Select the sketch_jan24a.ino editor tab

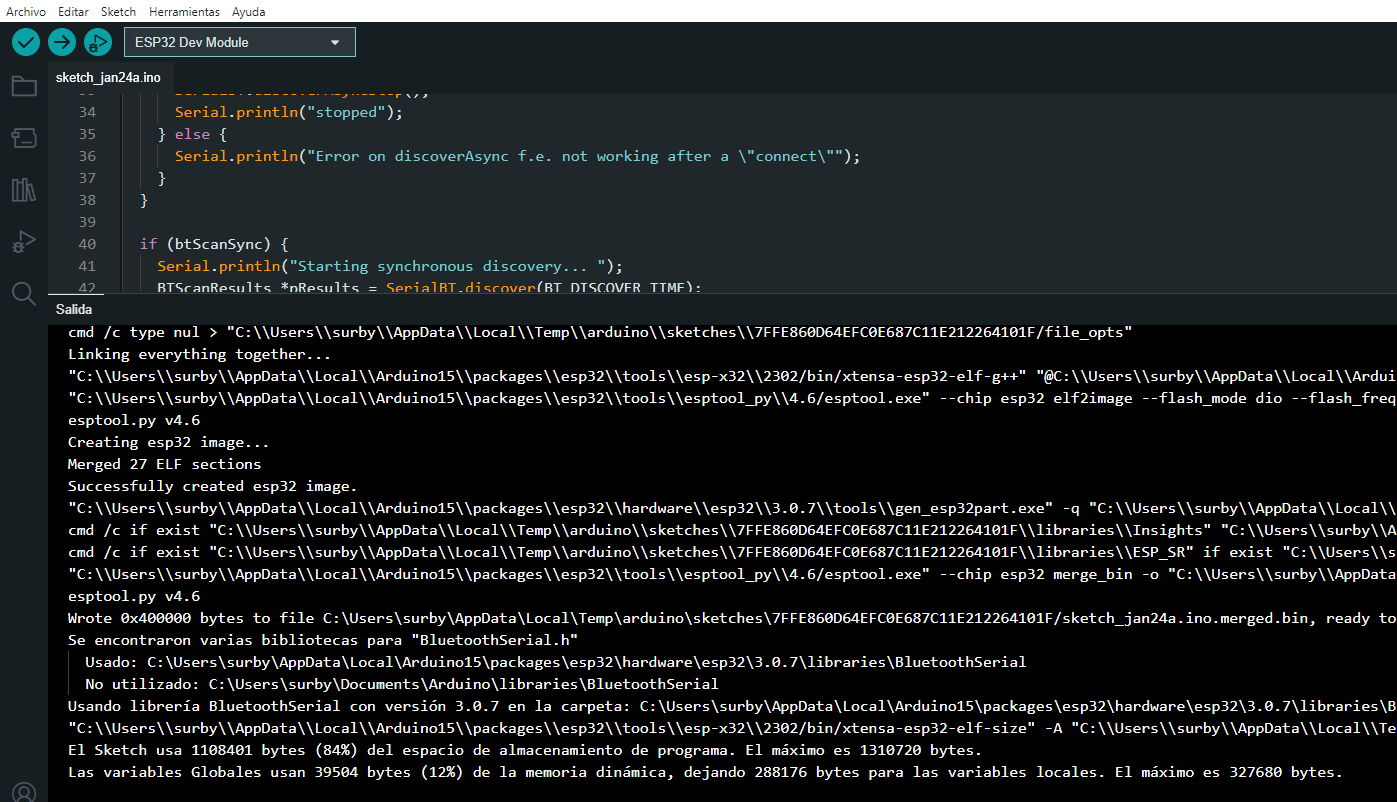[x=108, y=78]
